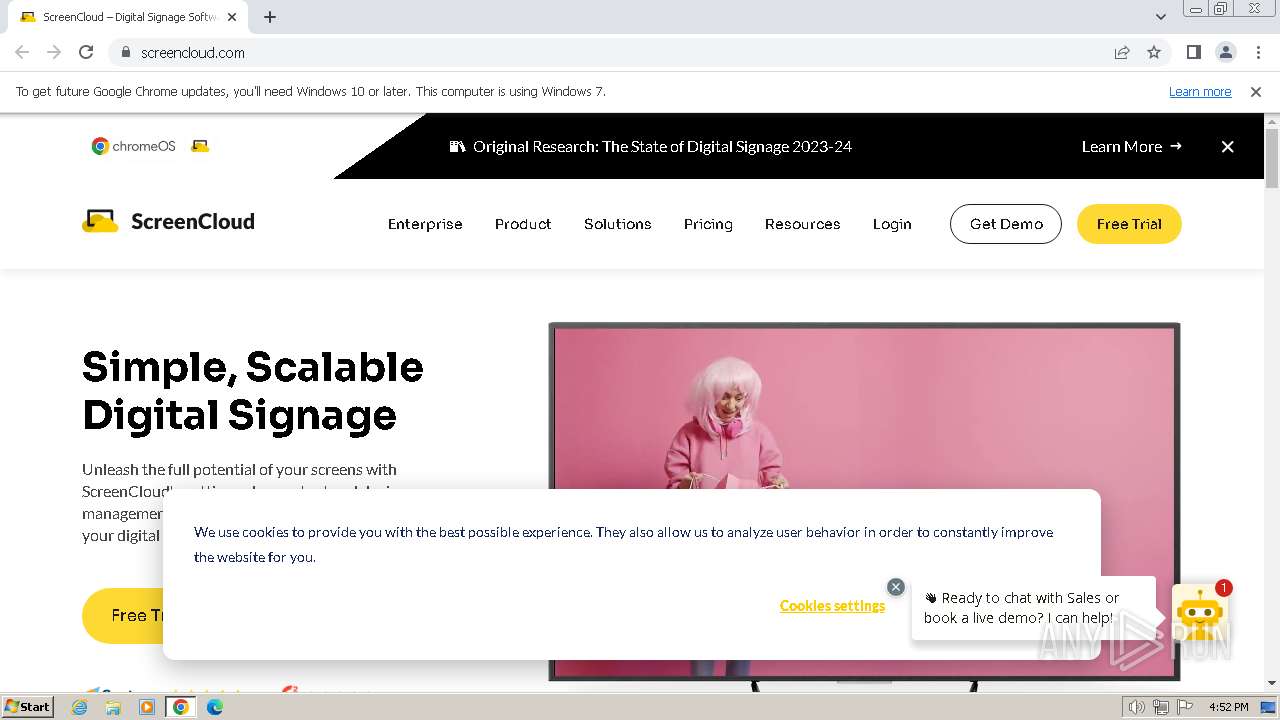
Task: Open the volume speaker tray icon
Action: [1136, 707]
